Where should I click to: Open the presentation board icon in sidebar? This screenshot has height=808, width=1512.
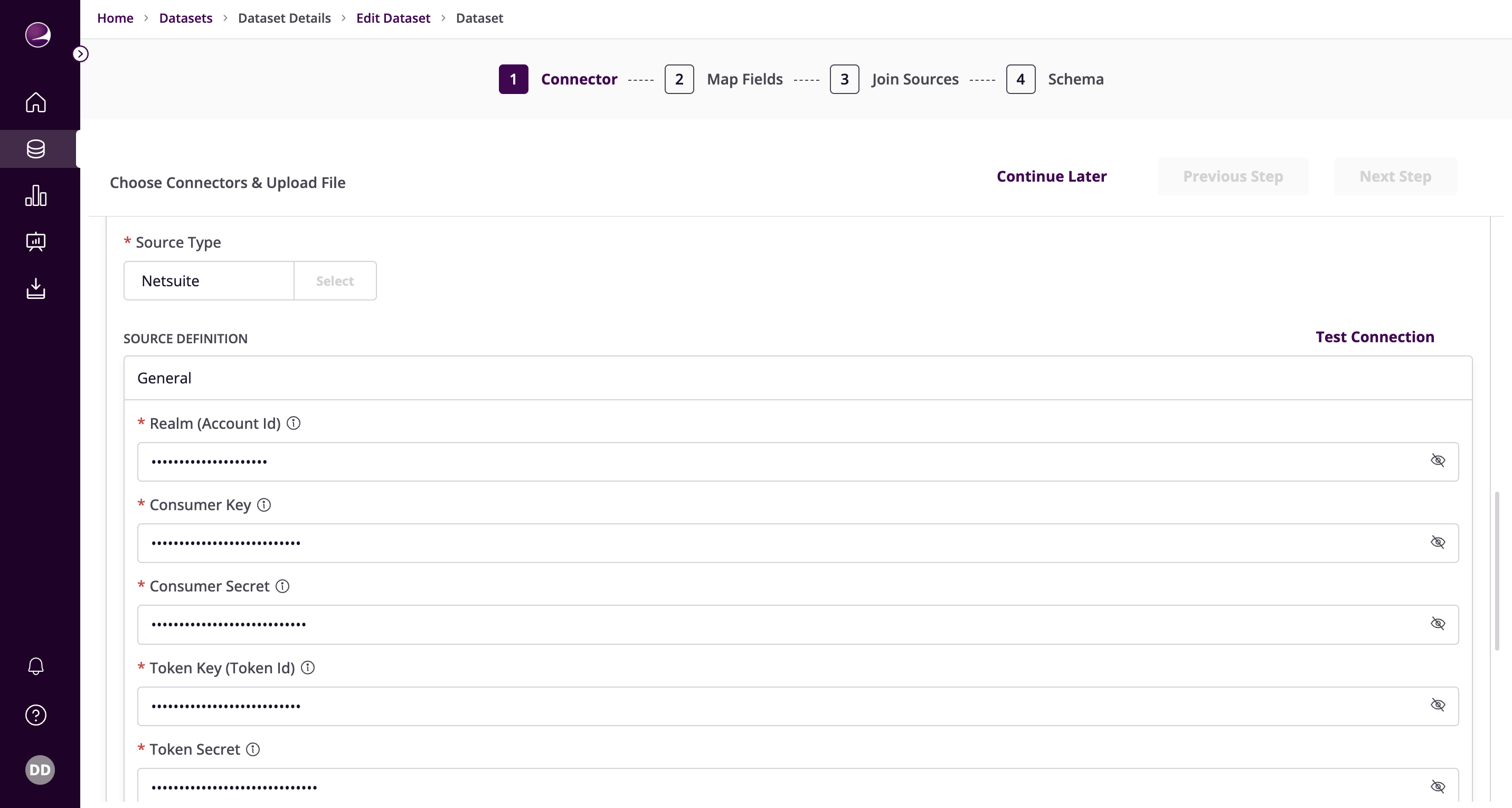coord(36,242)
